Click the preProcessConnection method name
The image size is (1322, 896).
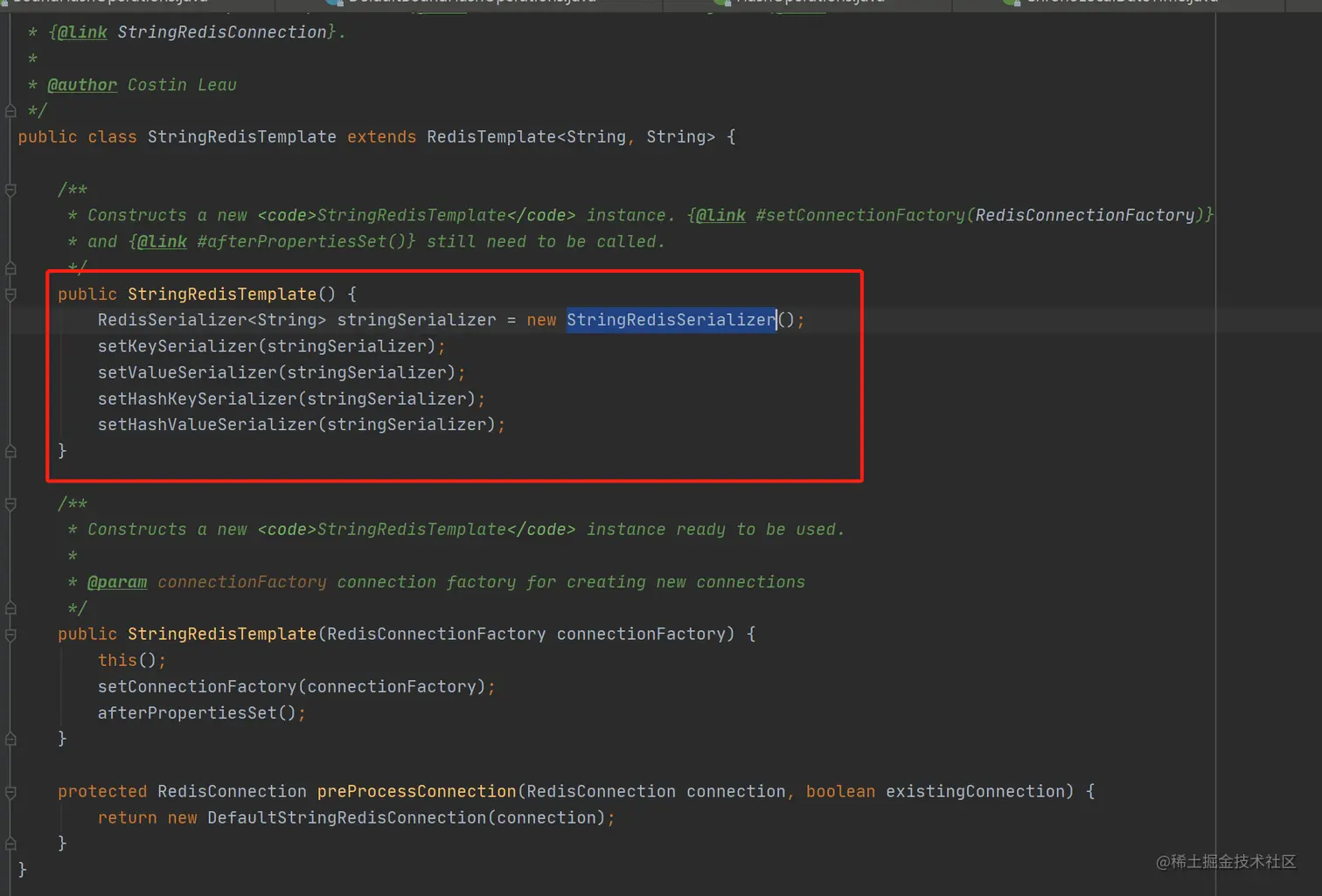click(x=416, y=792)
